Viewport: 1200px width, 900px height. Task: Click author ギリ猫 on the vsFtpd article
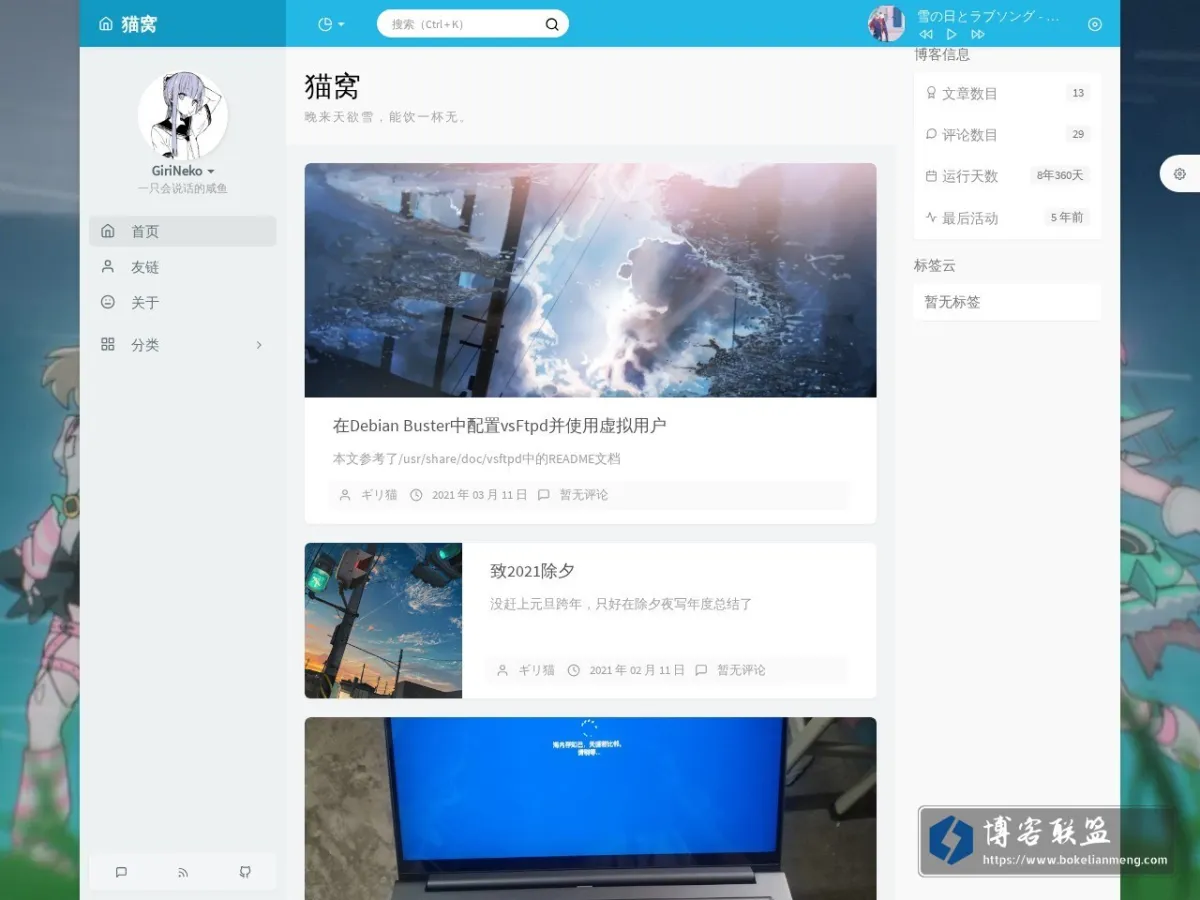[x=379, y=495]
